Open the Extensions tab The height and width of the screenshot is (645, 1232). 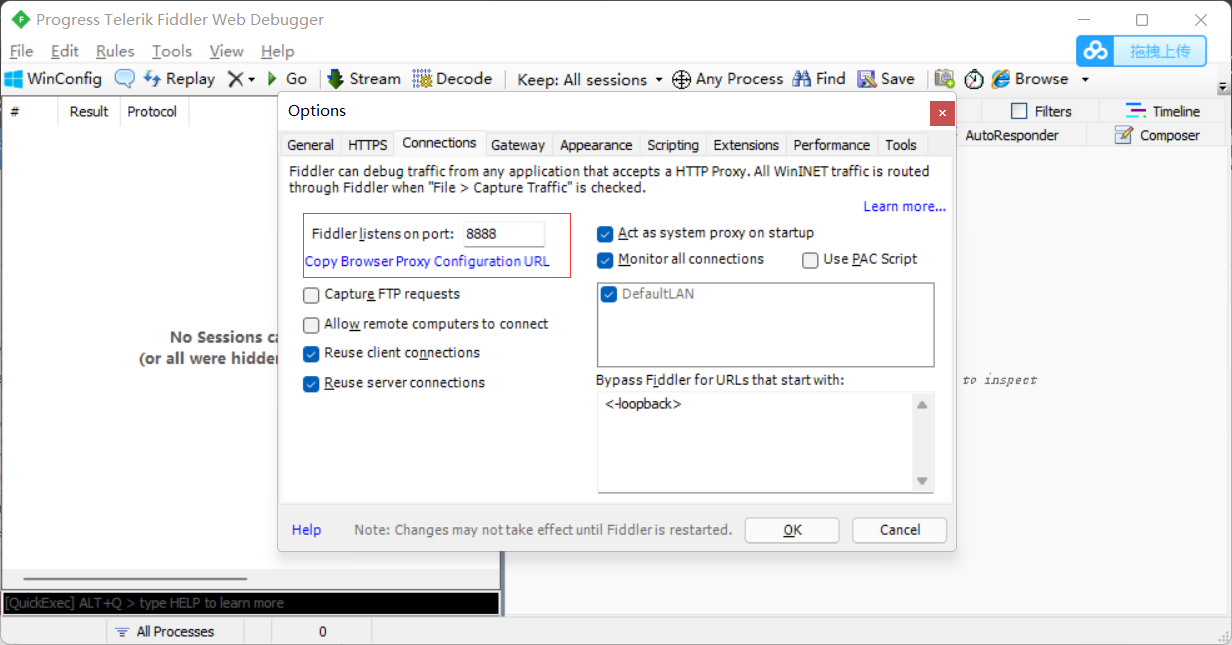tap(746, 145)
